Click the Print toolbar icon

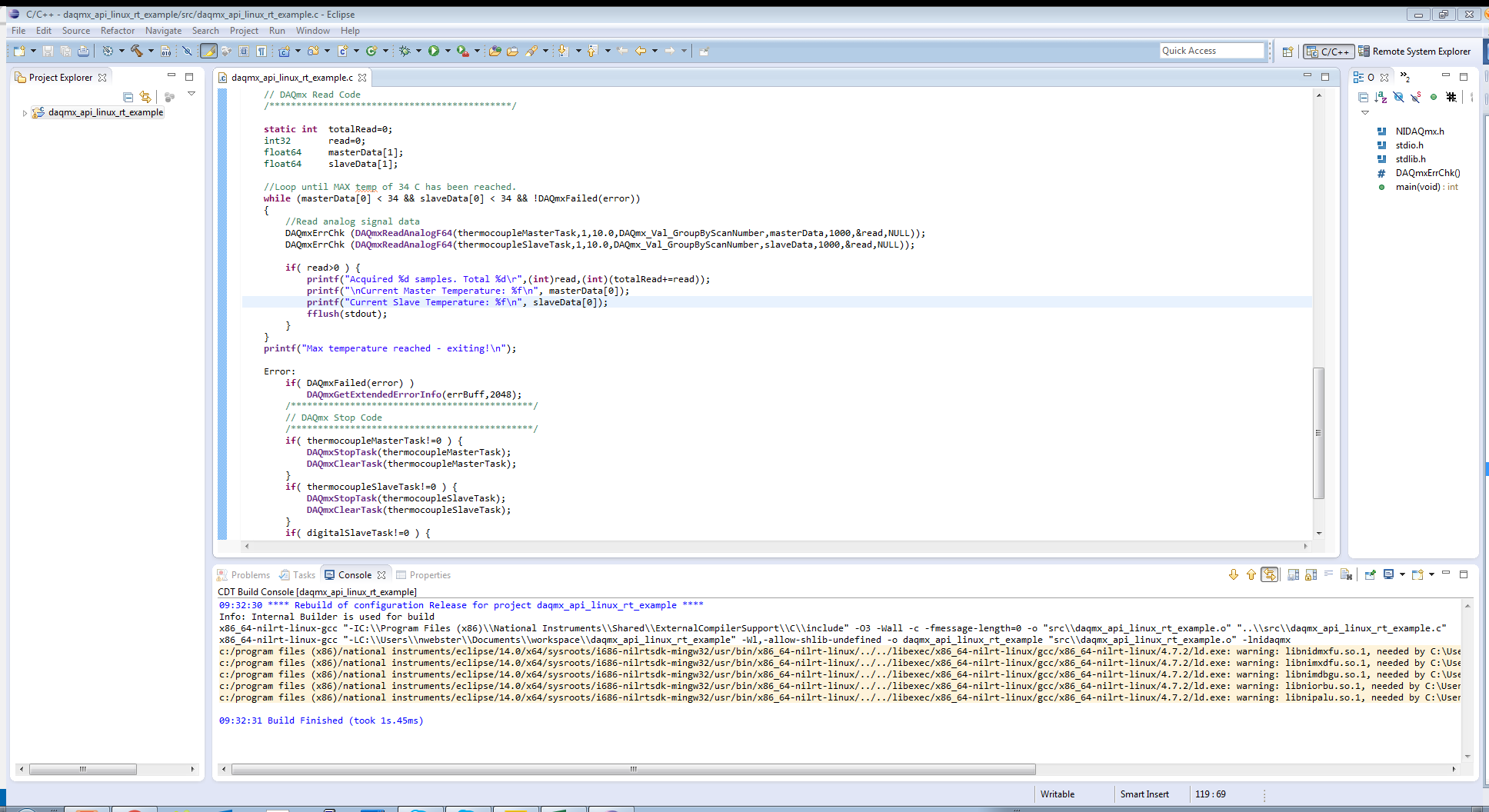pos(83,51)
